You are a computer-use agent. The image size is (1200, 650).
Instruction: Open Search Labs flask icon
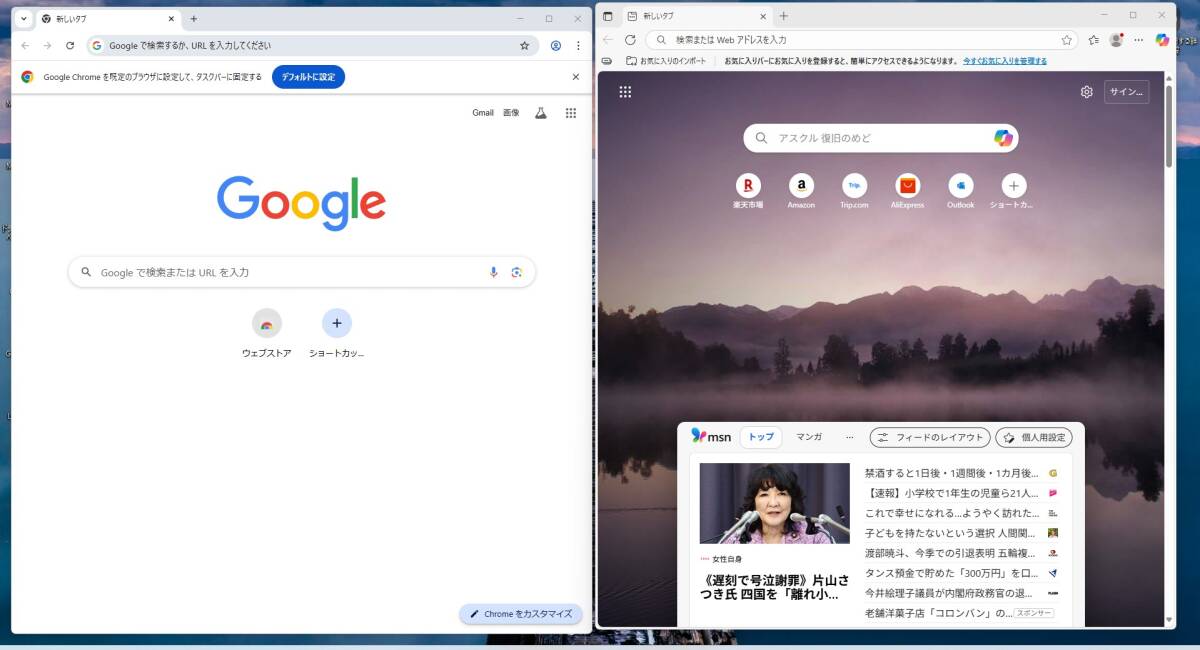coord(541,113)
